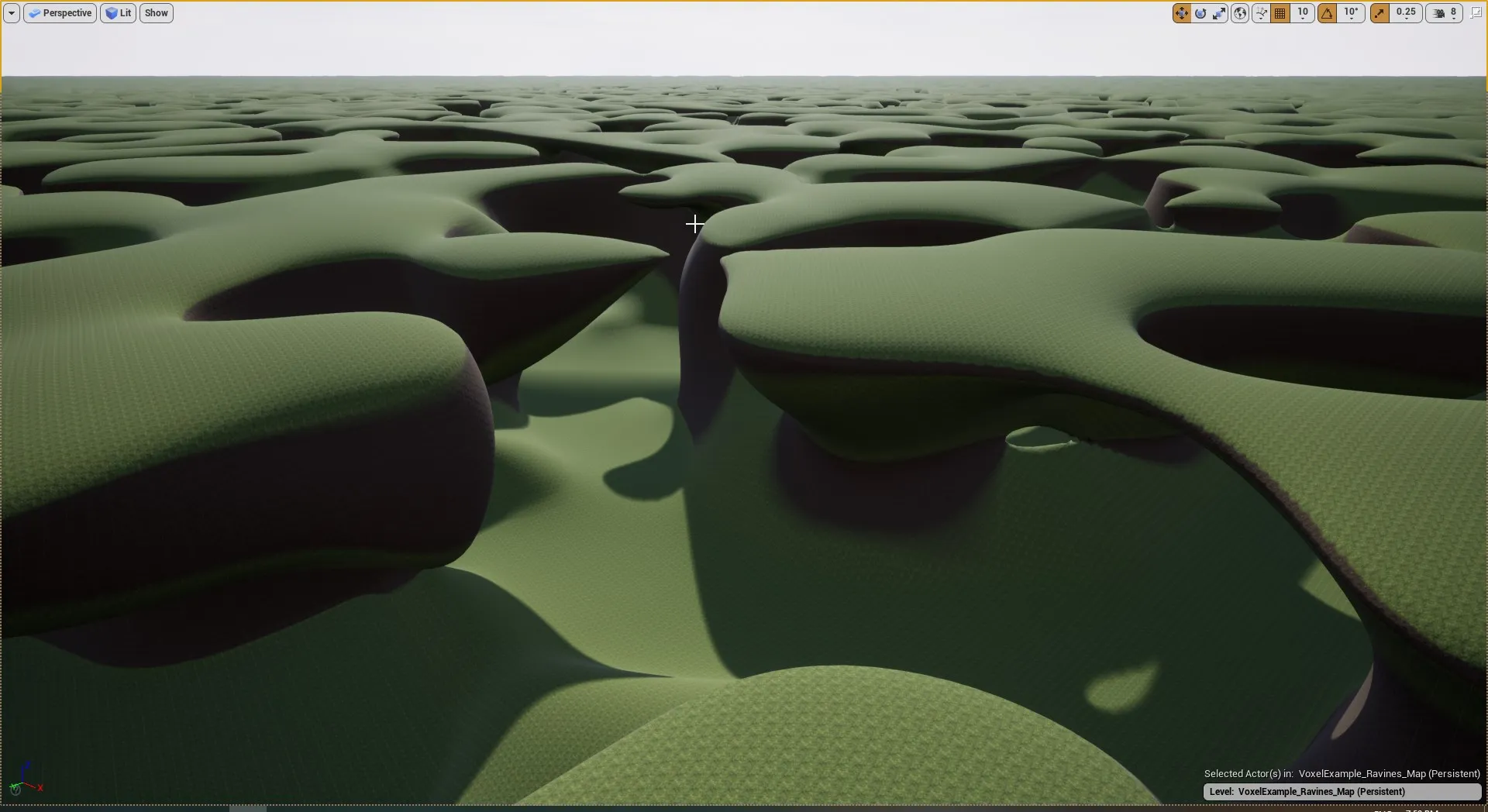Select the translate (move) gizmo tool

point(1181,13)
